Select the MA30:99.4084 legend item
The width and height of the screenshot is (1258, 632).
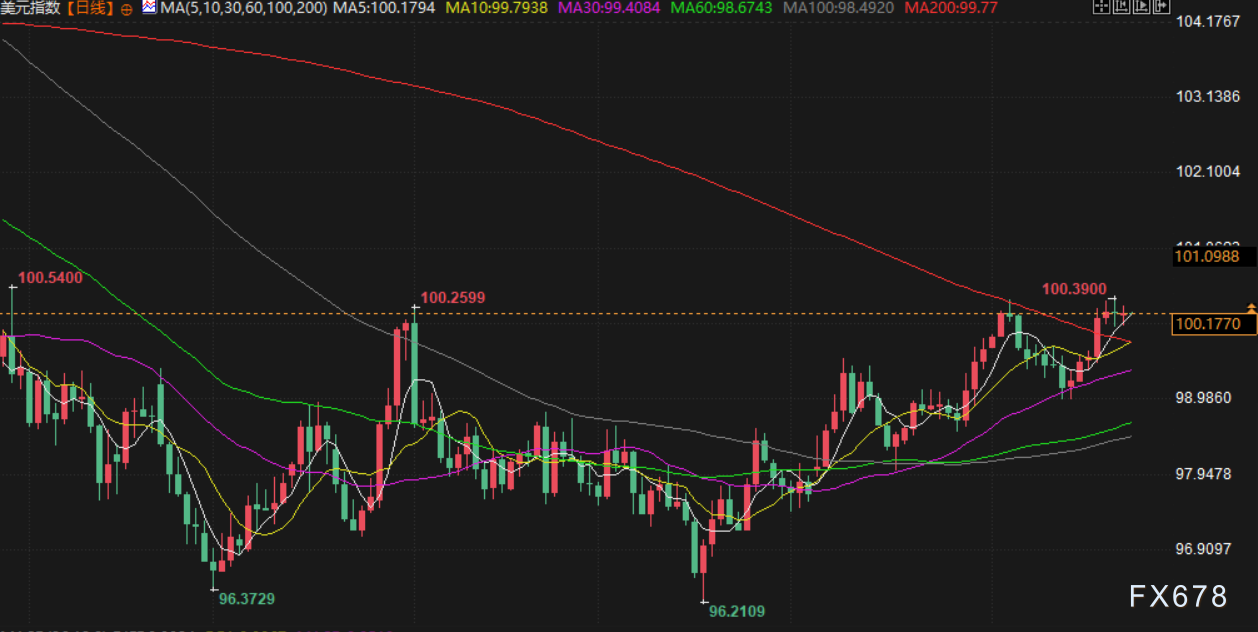click(x=610, y=8)
